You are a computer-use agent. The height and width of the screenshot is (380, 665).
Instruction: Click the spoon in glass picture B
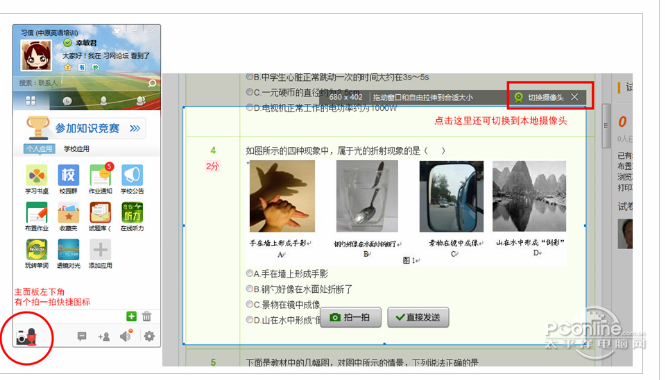367,196
